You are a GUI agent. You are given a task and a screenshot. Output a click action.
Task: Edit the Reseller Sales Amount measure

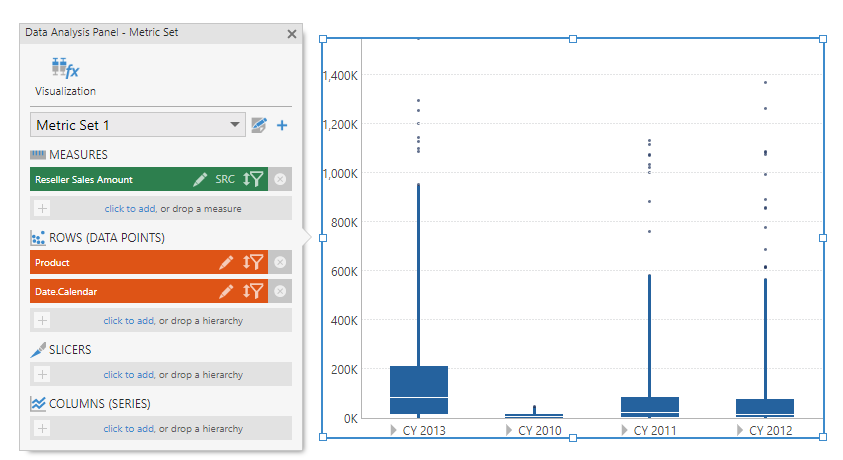pyautogui.click(x=200, y=179)
